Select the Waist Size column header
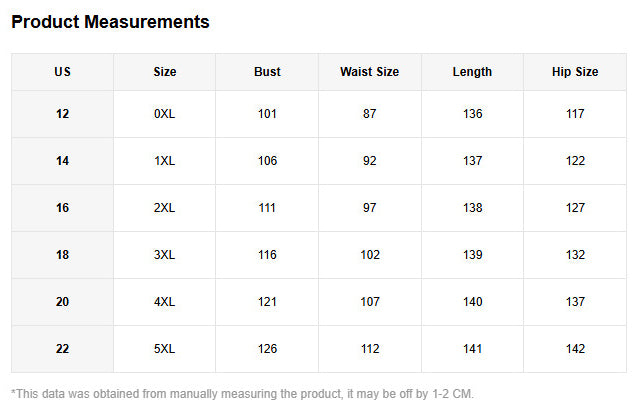Image resolution: width=639 pixels, height=412 pixels. (x=370, y=72)
